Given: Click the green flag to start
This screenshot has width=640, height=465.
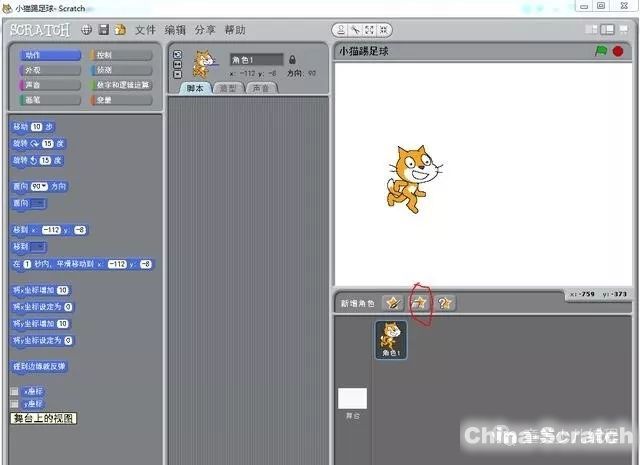Looking at the screenshot, I should 601,51.
